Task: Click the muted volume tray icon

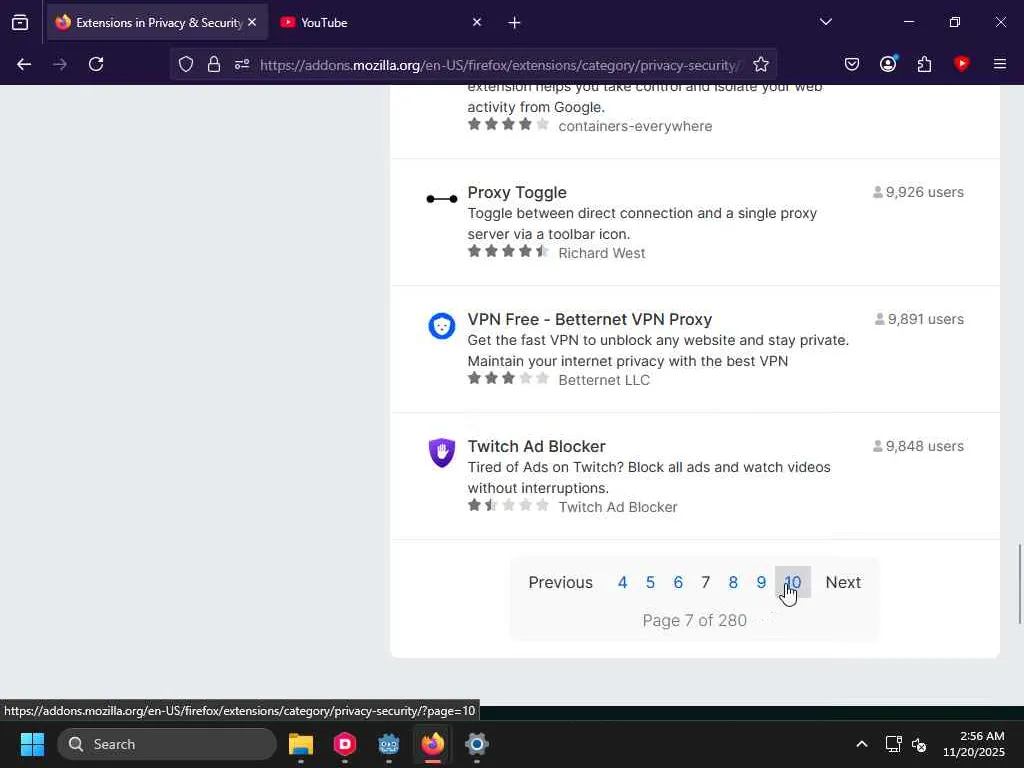Action: (x=919, y=744)
